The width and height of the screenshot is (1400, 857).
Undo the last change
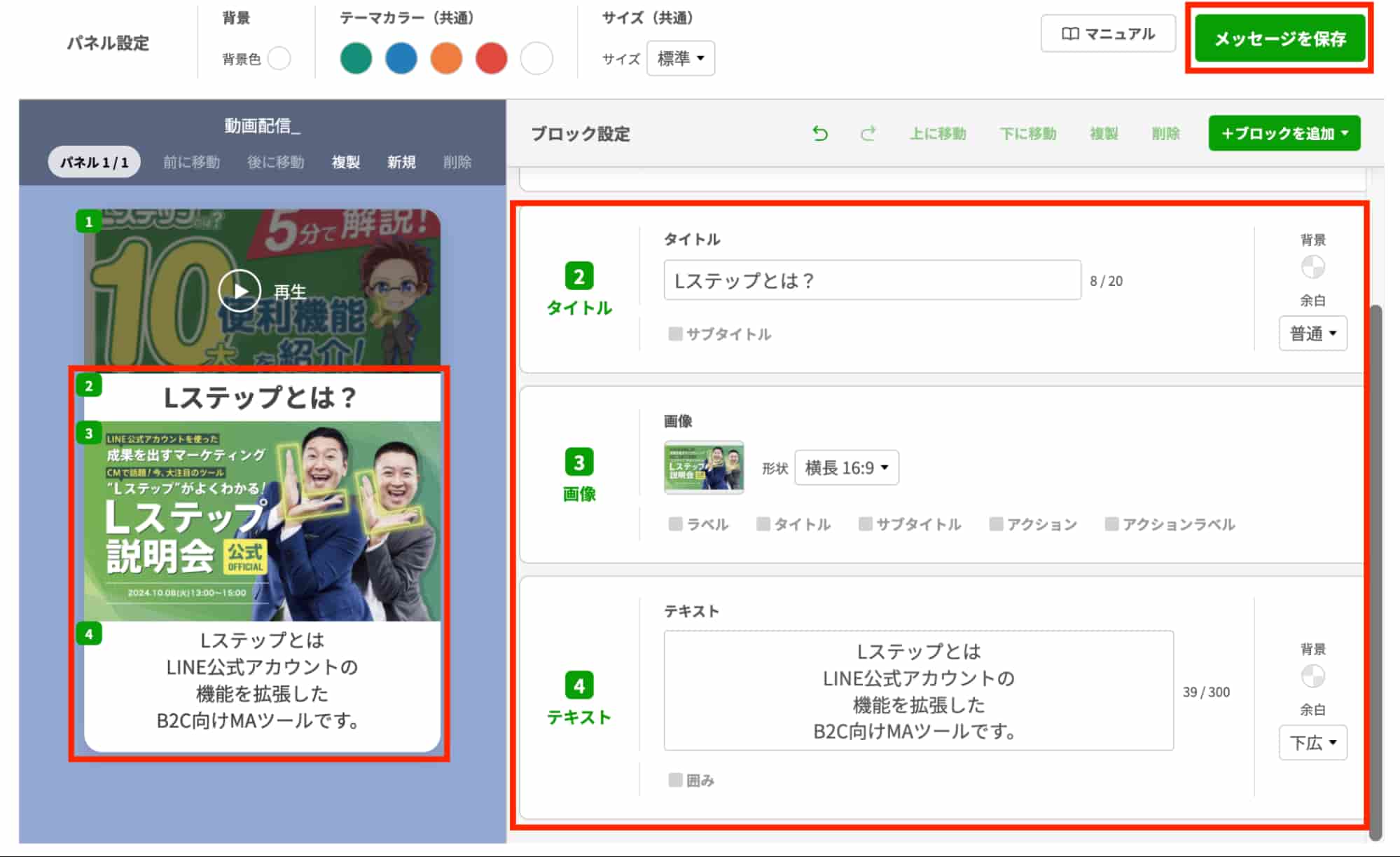coord(820,133)
